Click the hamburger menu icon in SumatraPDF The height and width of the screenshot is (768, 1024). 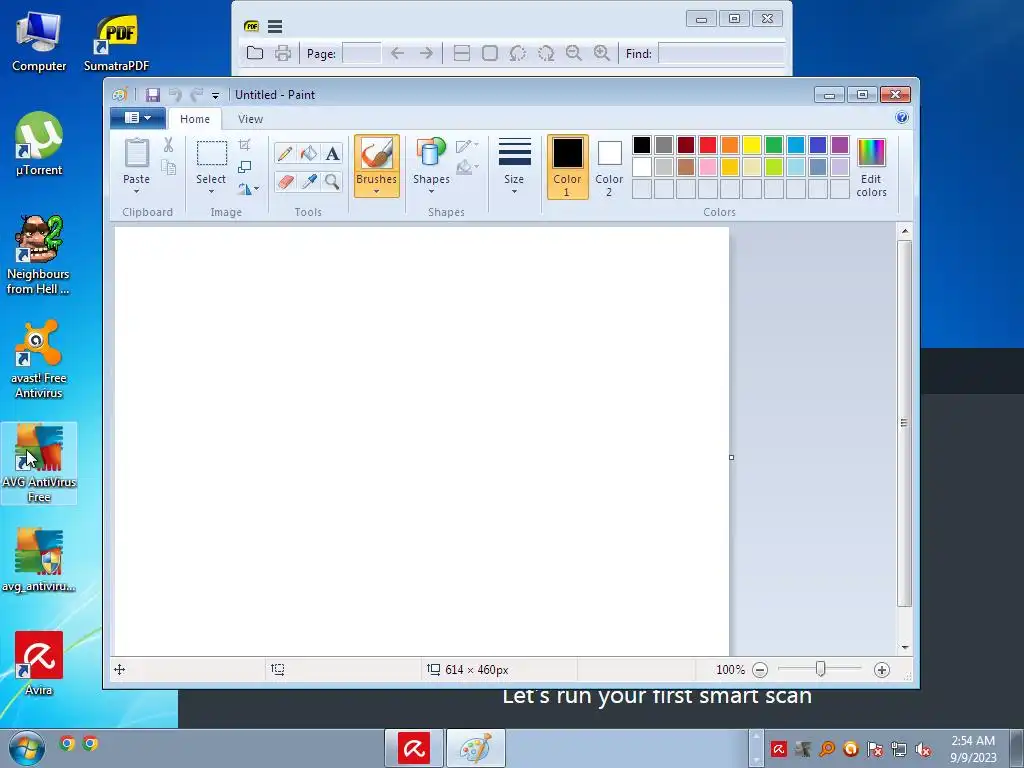(x=275, y=27)
